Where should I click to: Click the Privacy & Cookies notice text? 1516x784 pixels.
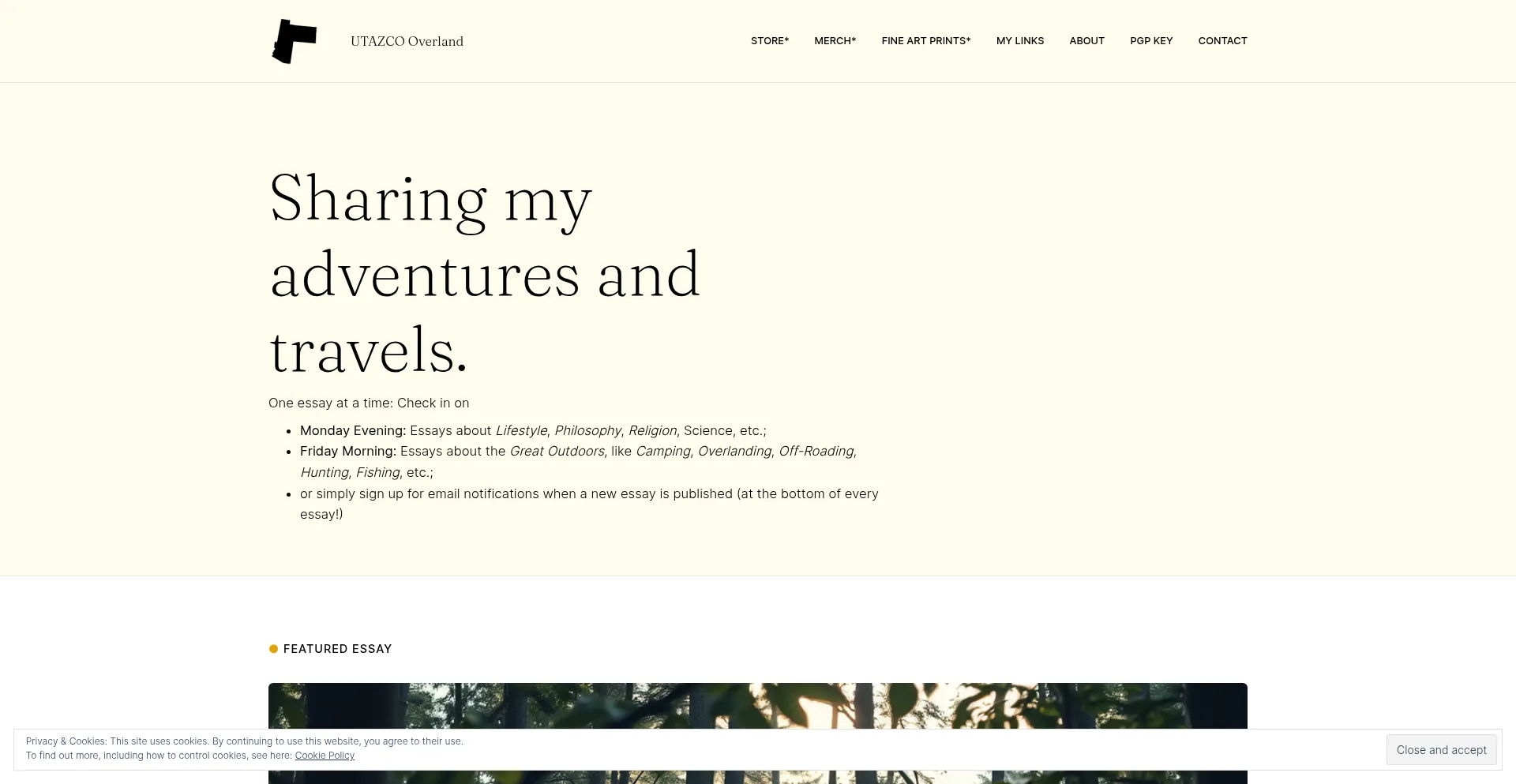(244, 741)
